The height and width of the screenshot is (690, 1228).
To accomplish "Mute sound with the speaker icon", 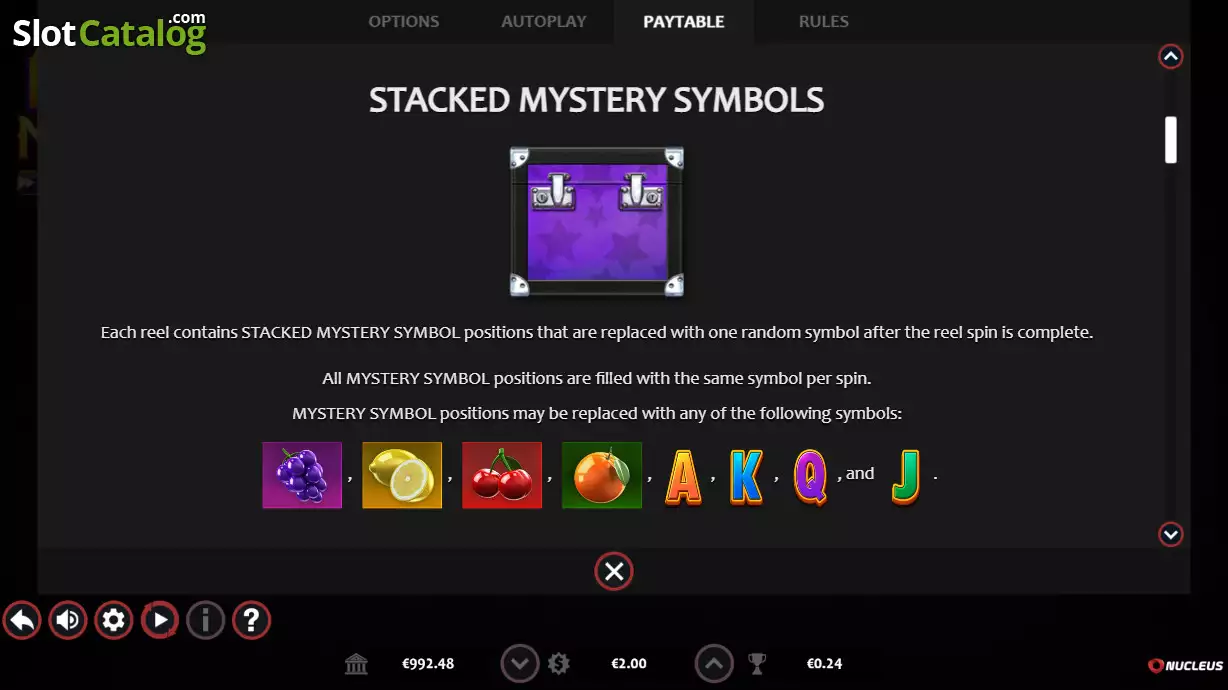I will click(x=68, y=621).
